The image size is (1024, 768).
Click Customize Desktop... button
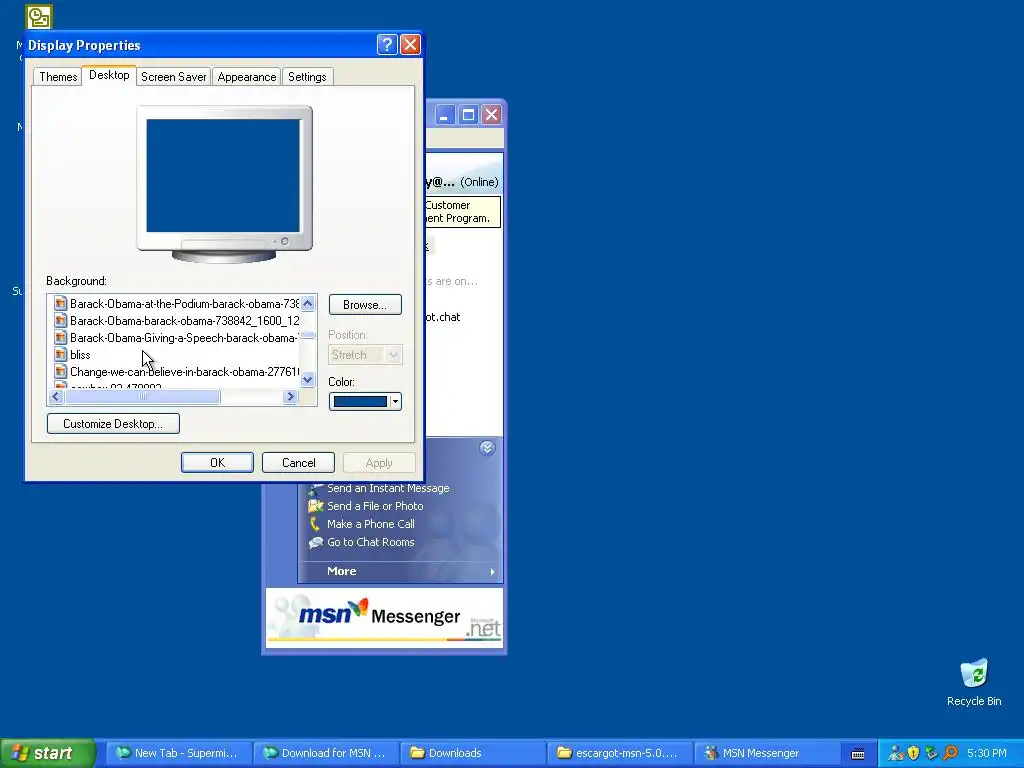(113, 424)
